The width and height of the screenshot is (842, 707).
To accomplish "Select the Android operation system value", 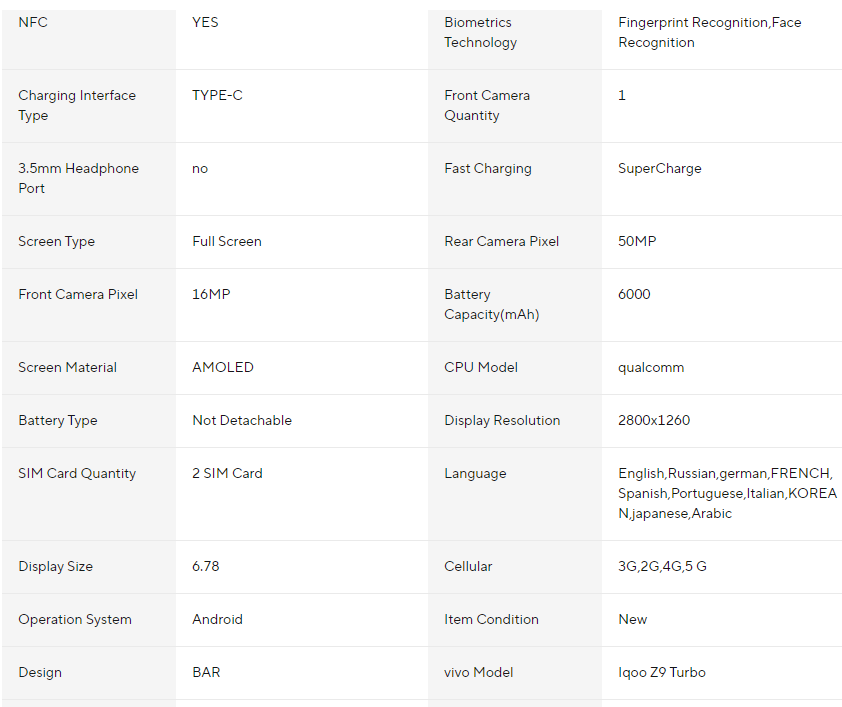I will pos(217,619).
